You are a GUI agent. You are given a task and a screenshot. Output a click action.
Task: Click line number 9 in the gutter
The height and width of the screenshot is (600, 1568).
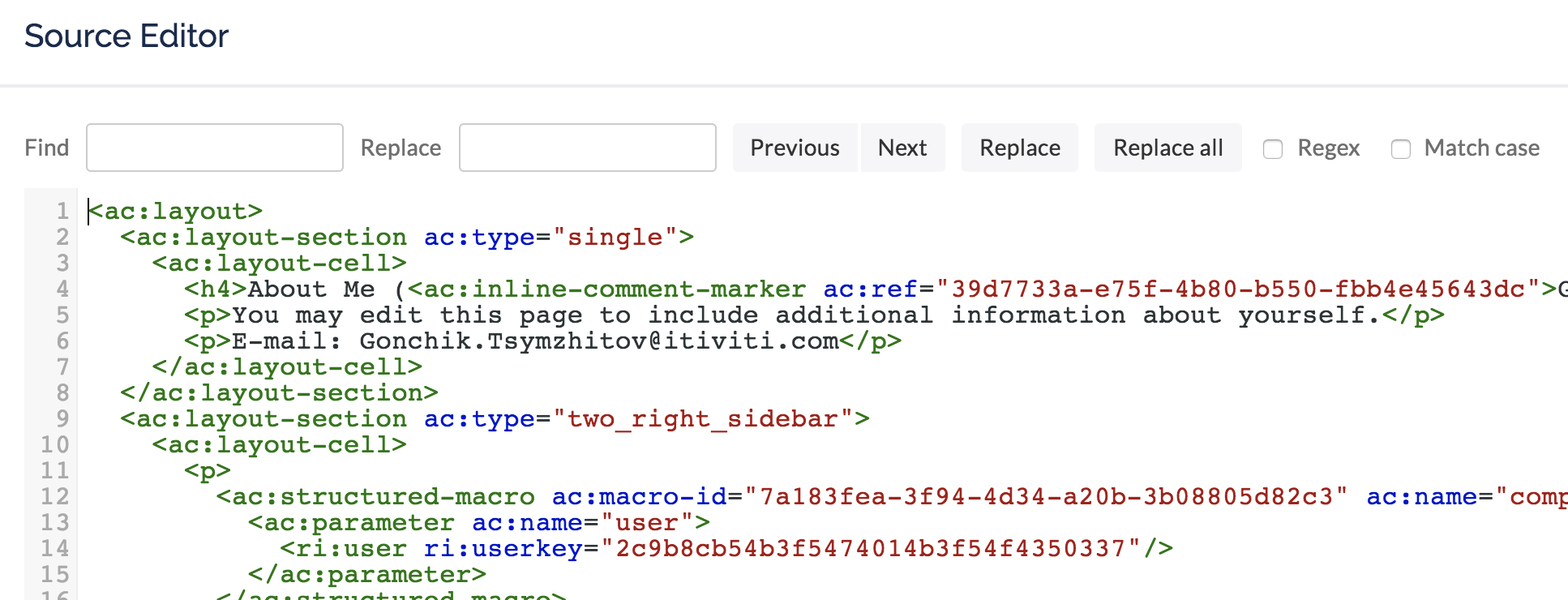[62, 418]
